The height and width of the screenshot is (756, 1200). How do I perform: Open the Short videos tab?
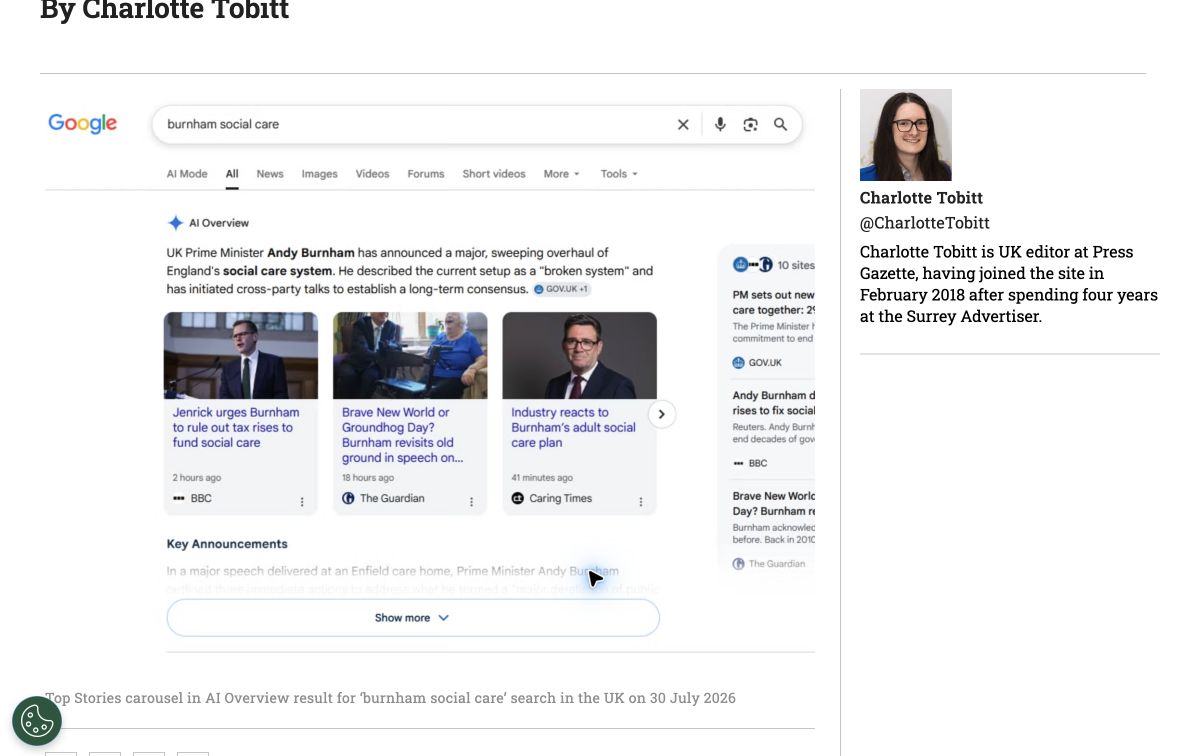pyautogui.click(x=494, y=174)
